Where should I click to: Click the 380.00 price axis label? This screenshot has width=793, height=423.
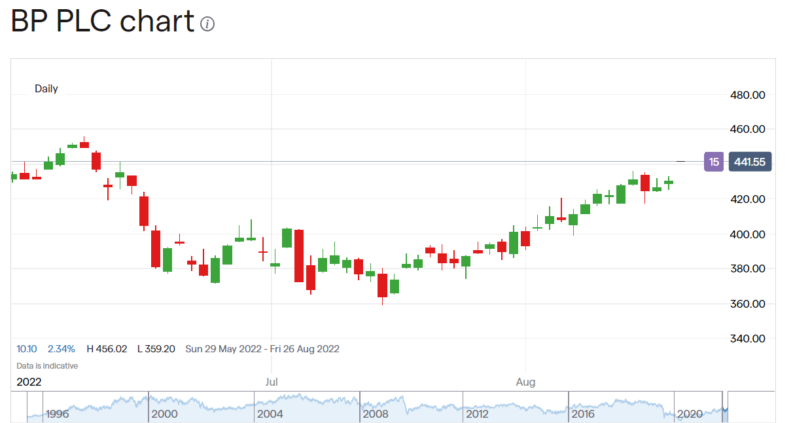[x=747, y=269]
